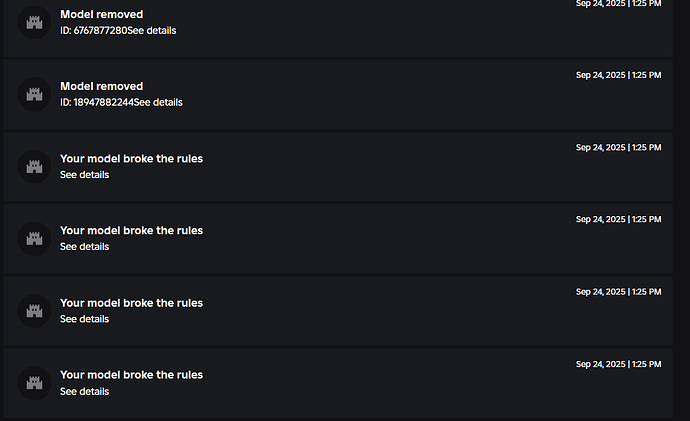The image size is (690, 421).
Task: Select the 'Model removed' title above ID 18947882244
Action: (101, 86)
